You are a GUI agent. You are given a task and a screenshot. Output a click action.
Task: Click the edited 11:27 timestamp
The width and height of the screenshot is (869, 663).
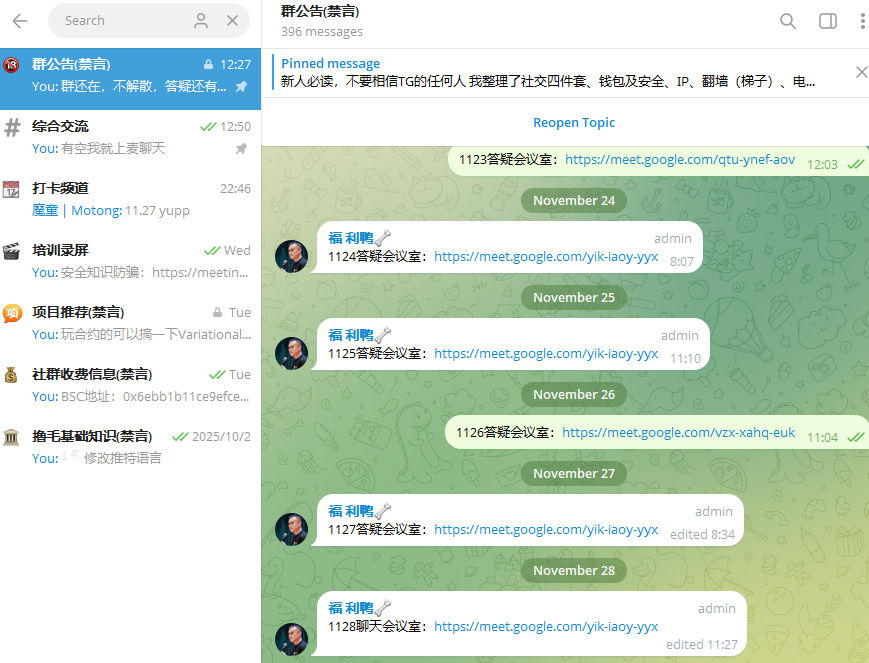tap(702, 645)
